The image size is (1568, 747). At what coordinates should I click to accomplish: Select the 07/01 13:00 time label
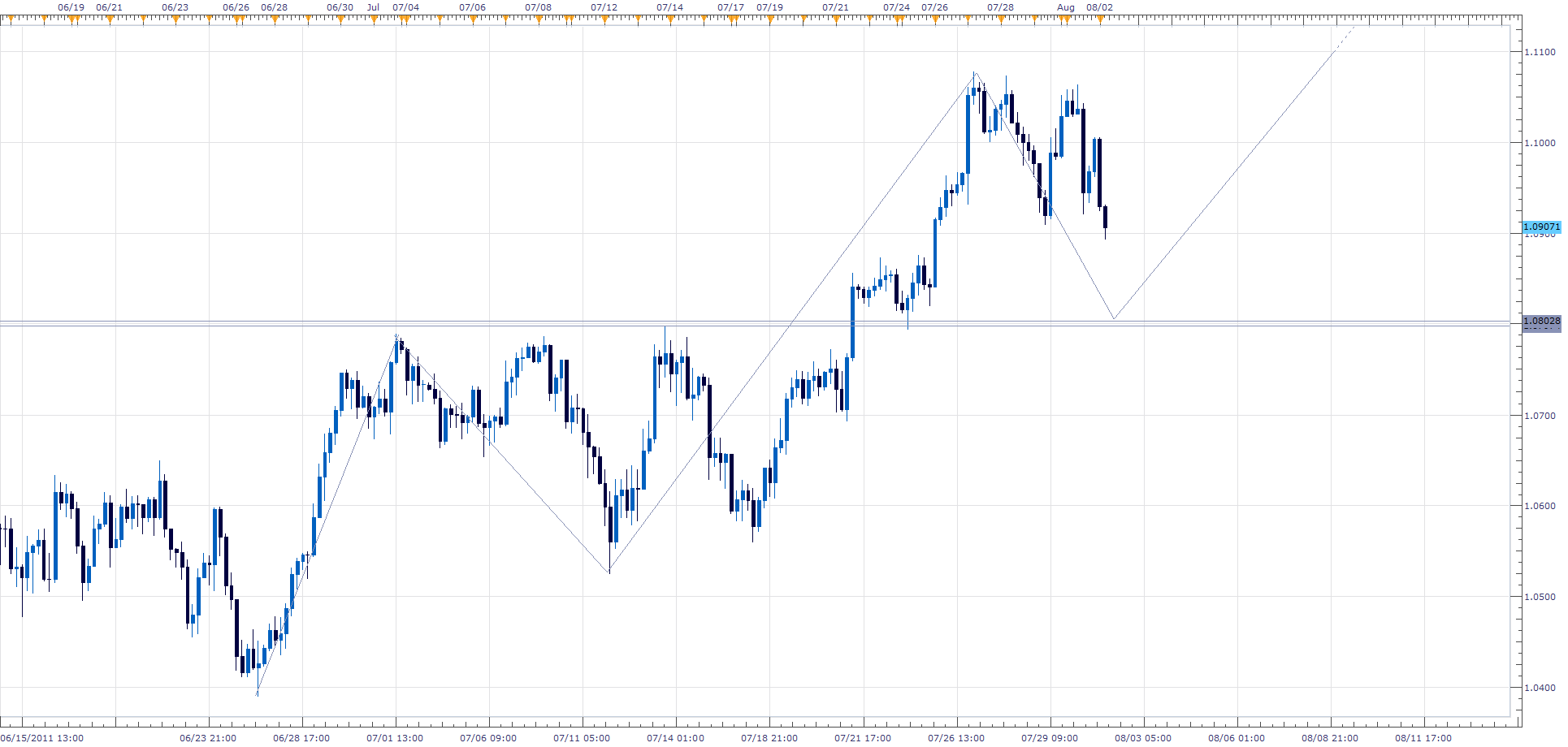[x=395, y=738]
